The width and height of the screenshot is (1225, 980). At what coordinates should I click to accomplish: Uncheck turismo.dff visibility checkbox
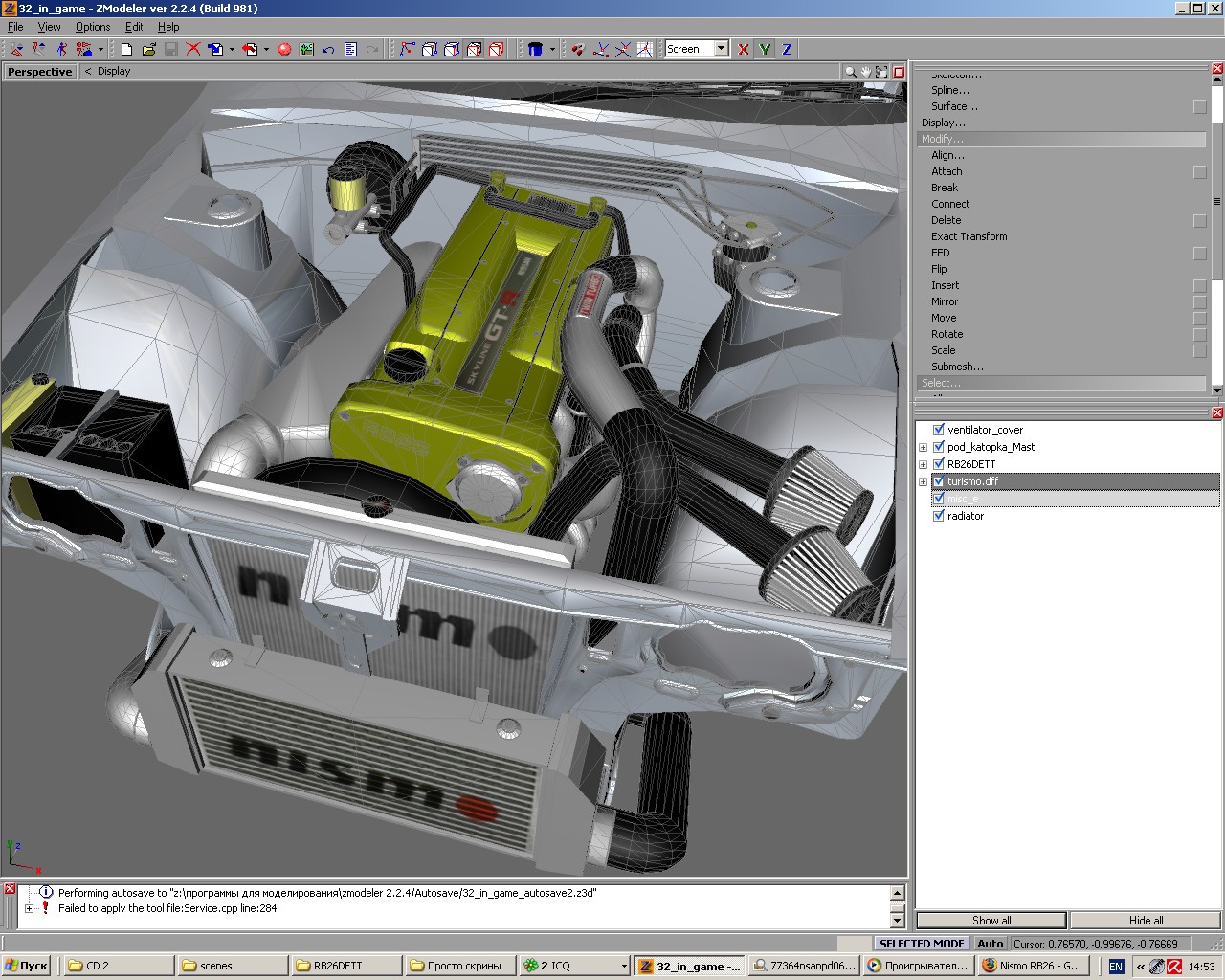click(939, 481)
